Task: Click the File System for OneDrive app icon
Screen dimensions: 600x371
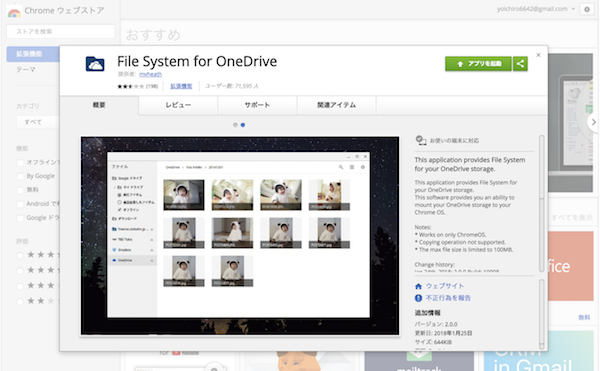Action: pyautogui.click(x=95, y=63)
